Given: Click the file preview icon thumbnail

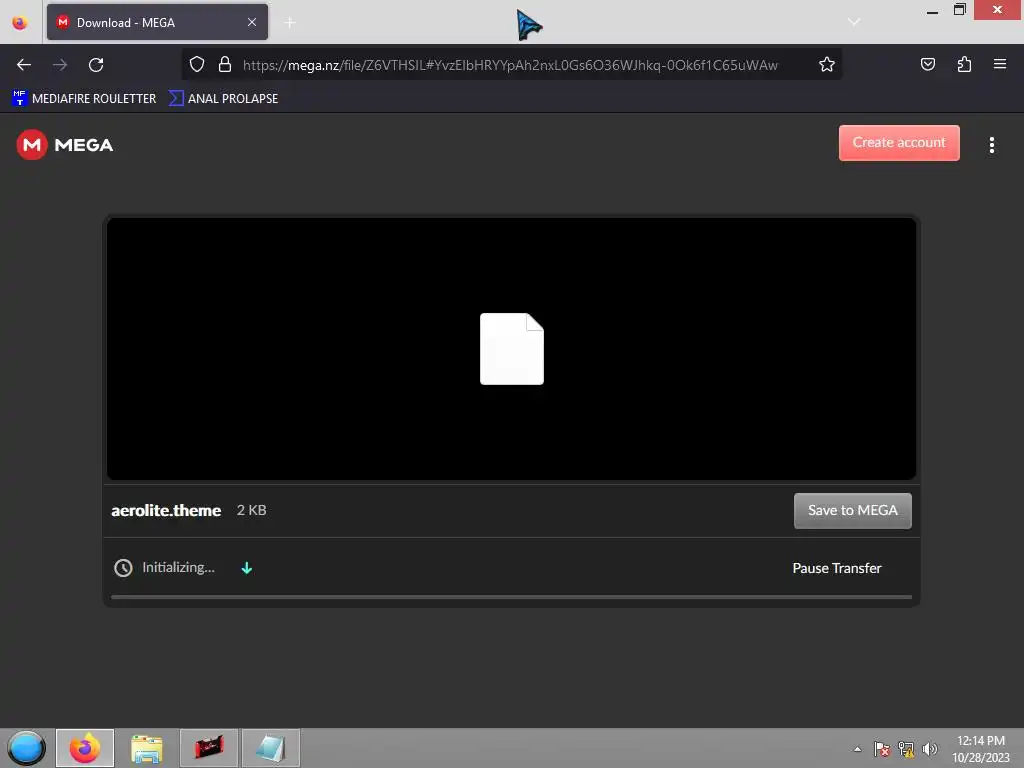Looking at the screenshot, I should click(511, 349).
